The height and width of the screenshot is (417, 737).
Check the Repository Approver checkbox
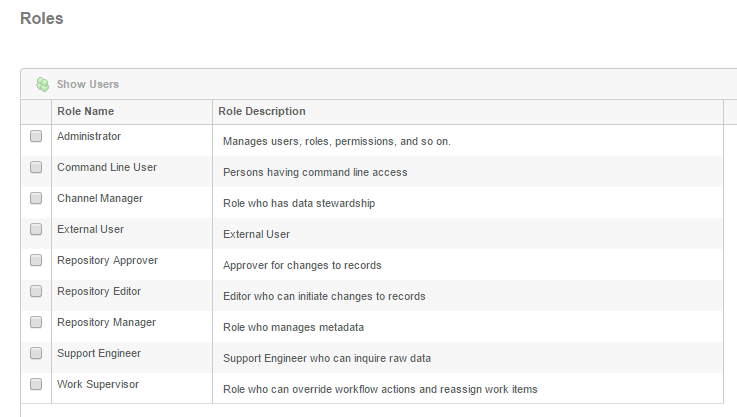[x=36, y=260]
